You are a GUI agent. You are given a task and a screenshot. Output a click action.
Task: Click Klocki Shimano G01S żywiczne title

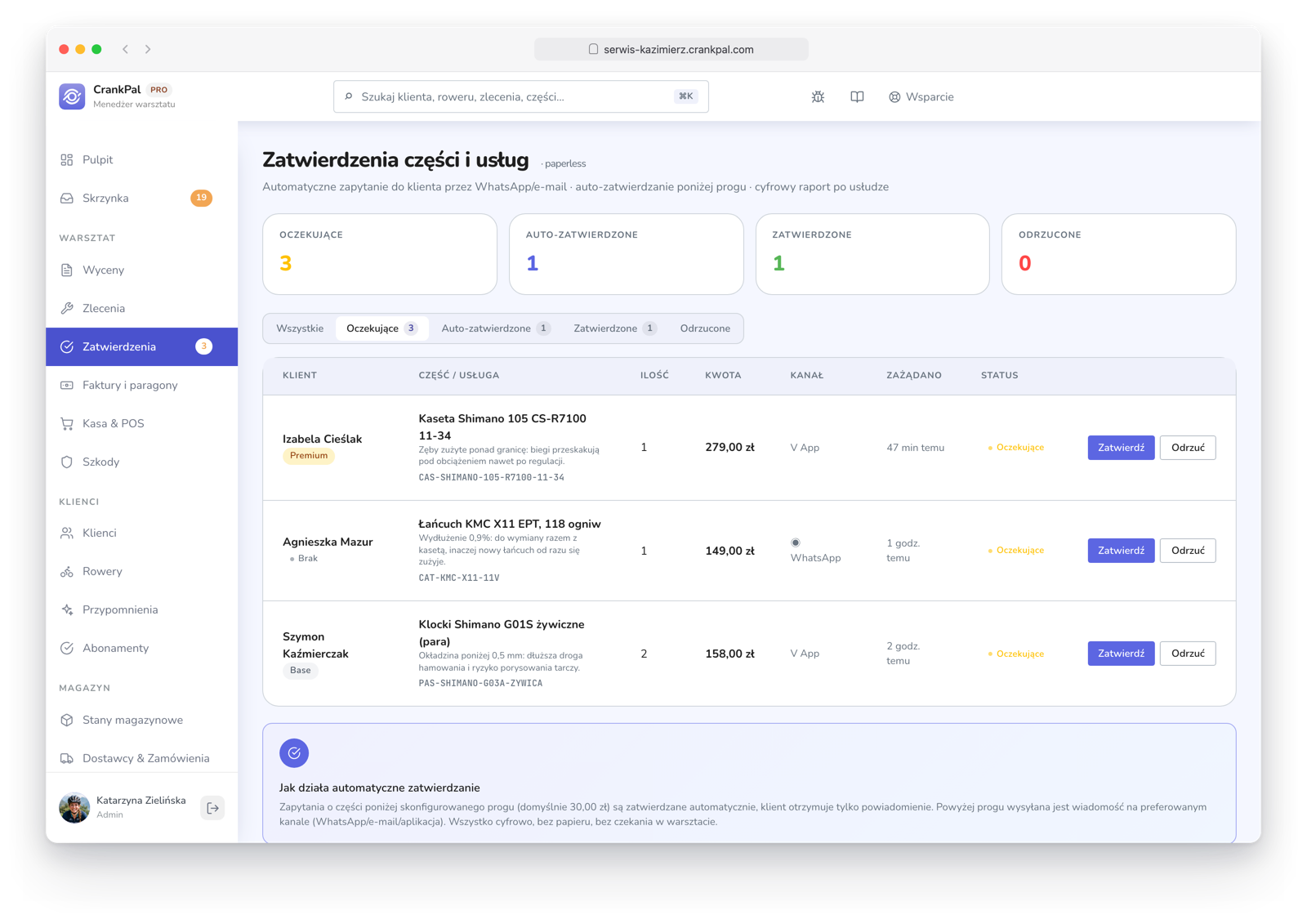(x=502, y=632)
